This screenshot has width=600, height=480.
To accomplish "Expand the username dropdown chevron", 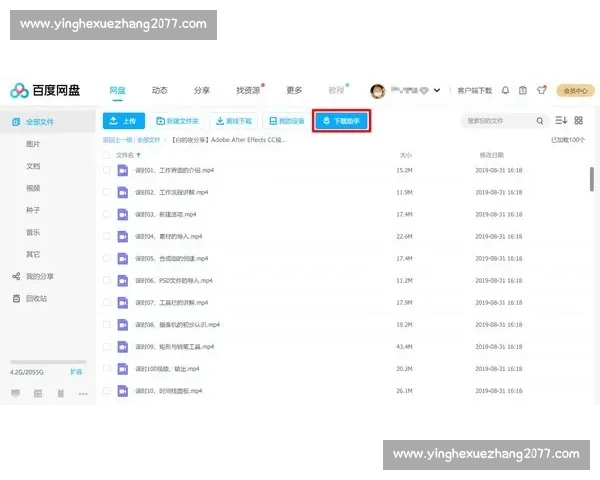I will tap(437, 90).
